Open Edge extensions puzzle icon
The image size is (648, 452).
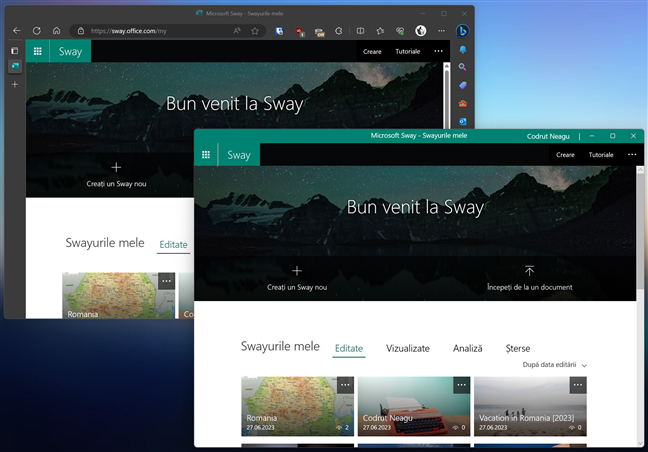338,31
